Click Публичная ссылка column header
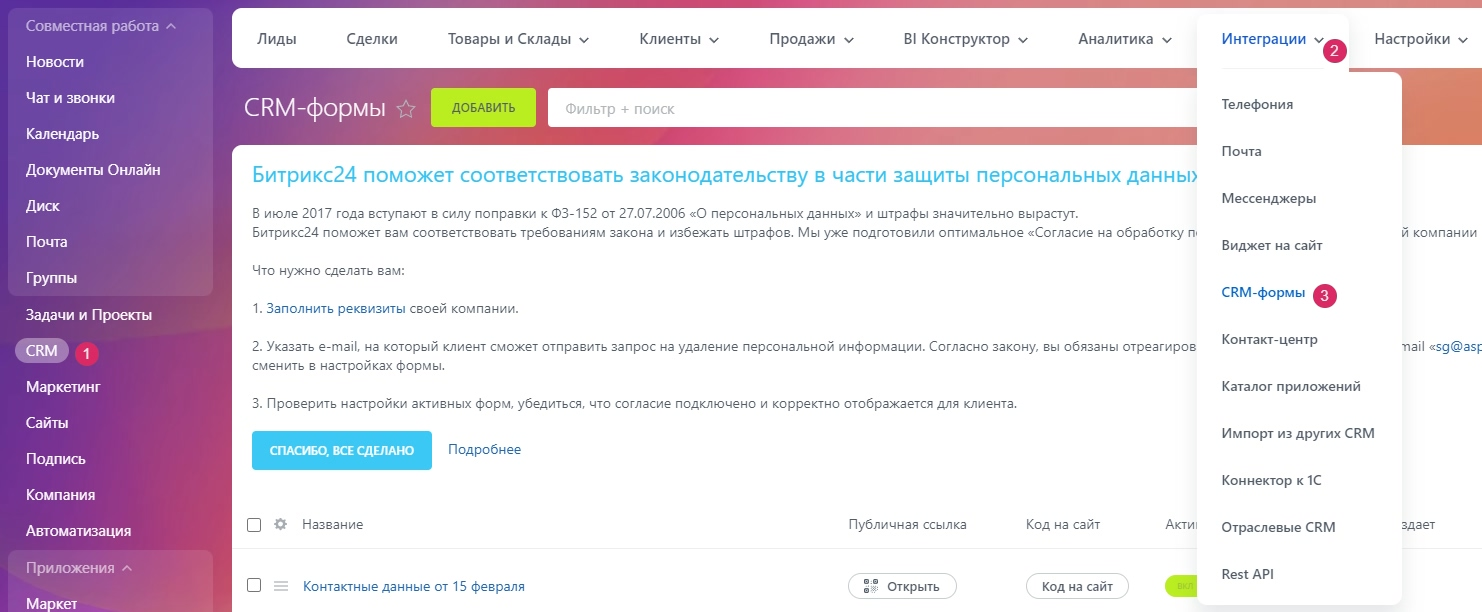Screen dimensions: 1482x612 click(x=908, y=525)
